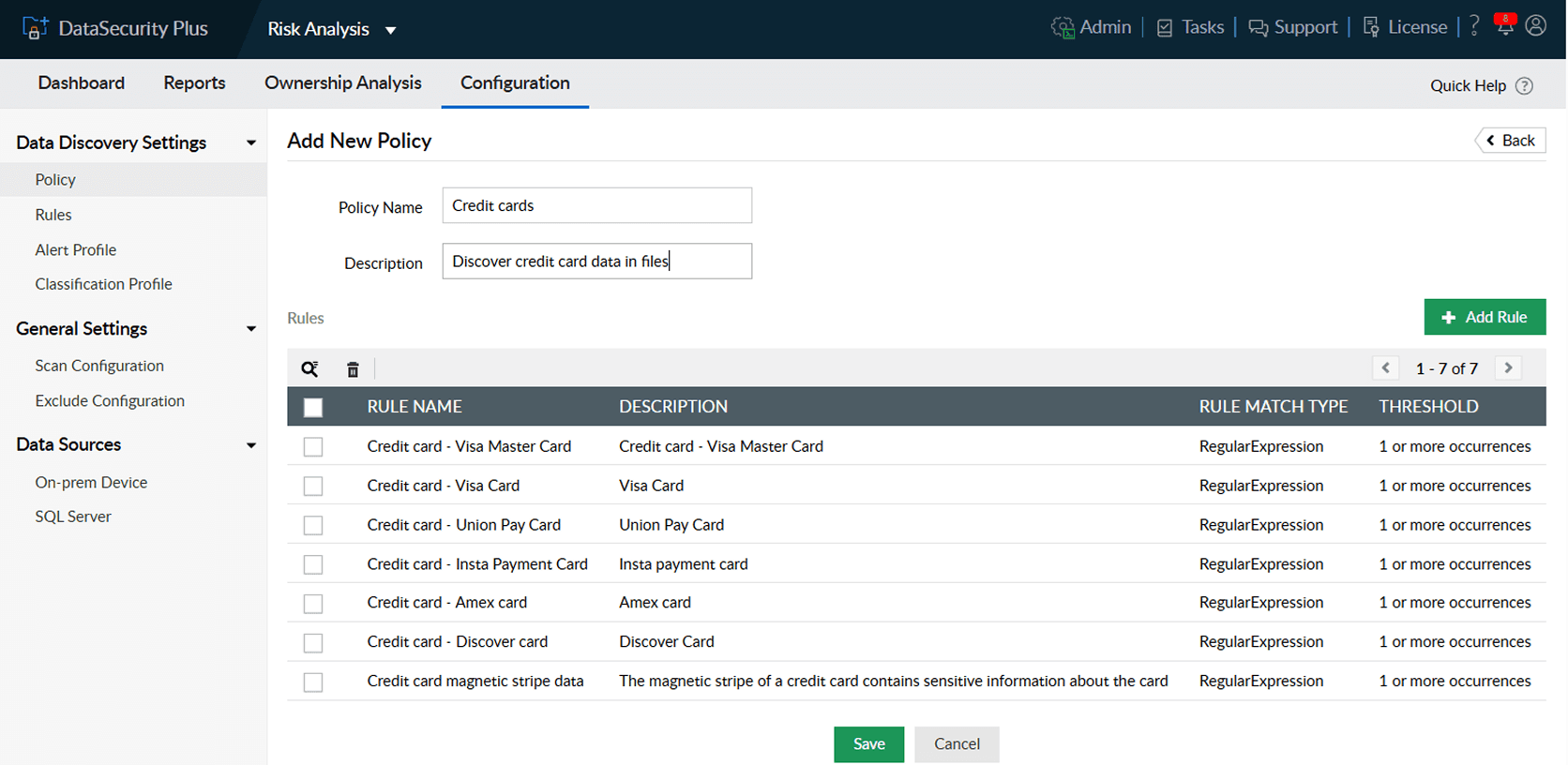Check the Credit card - Visa Master Card row

point(313,446)
